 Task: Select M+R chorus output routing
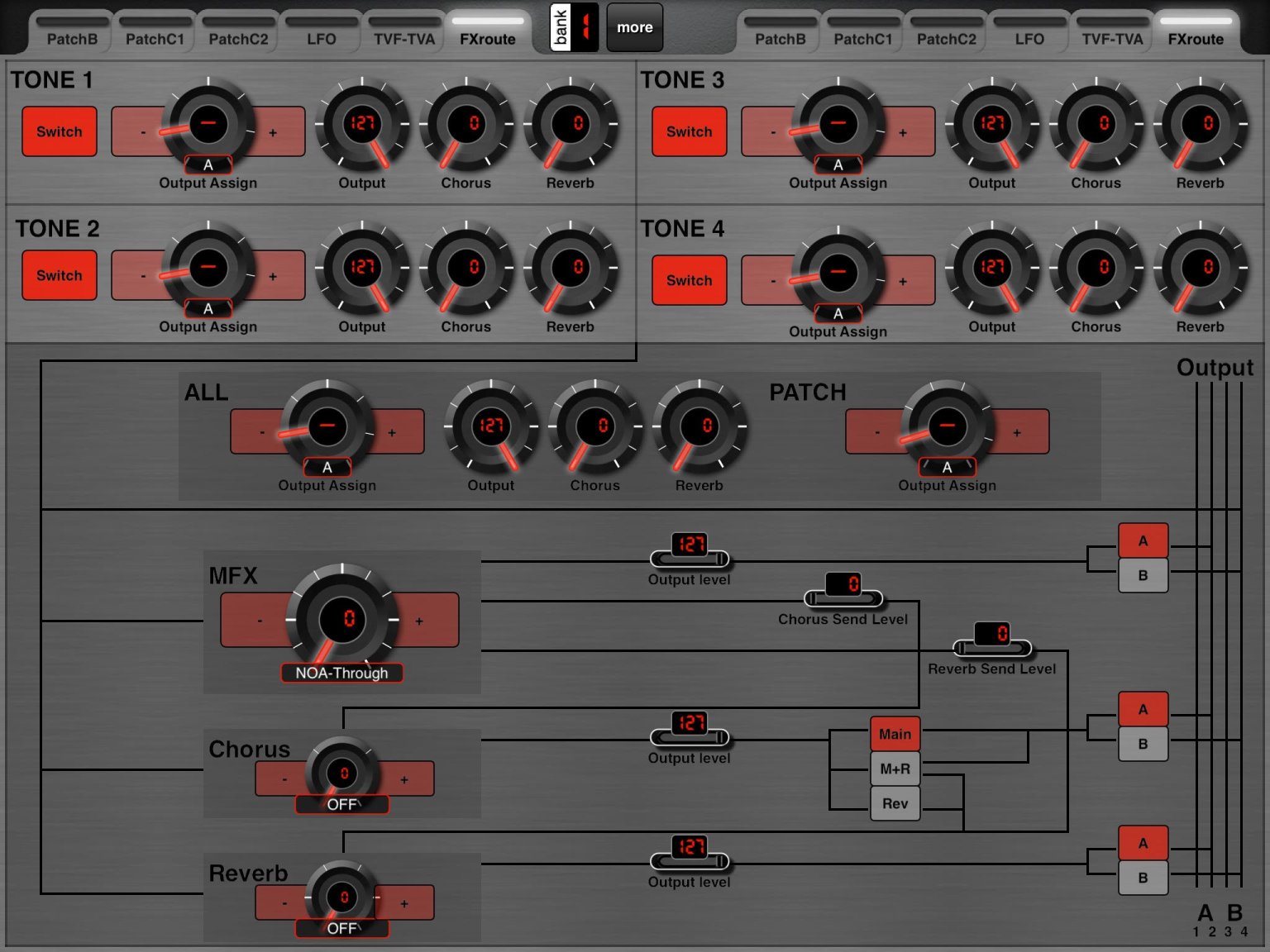click(x=895, y=769)
